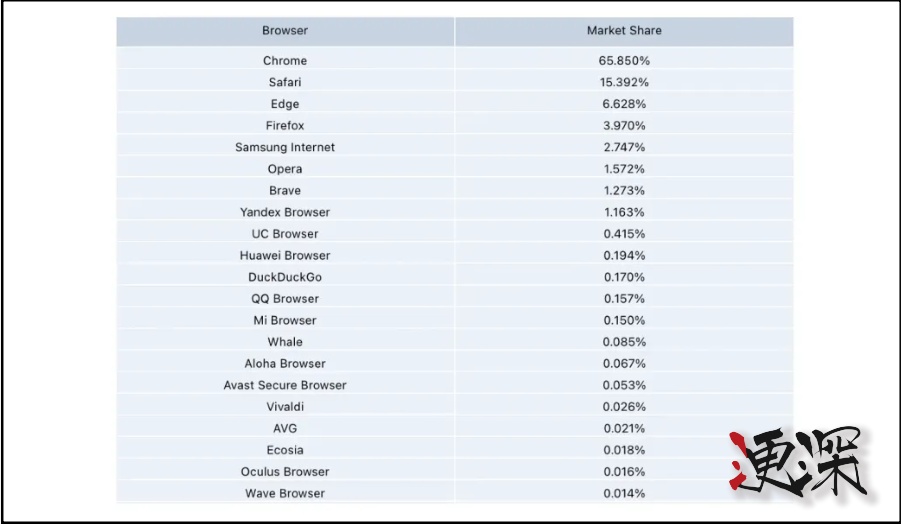Select the UC Browser entry
Screen dimensions: 901x525
(285, 234)
